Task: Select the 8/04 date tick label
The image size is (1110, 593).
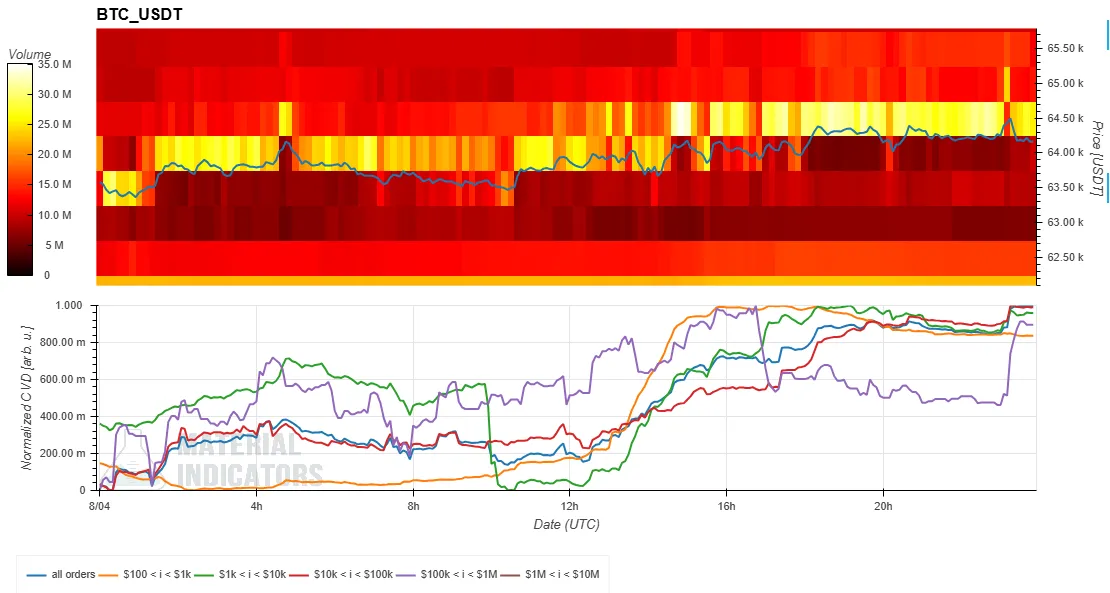Action: coord(99,506)
